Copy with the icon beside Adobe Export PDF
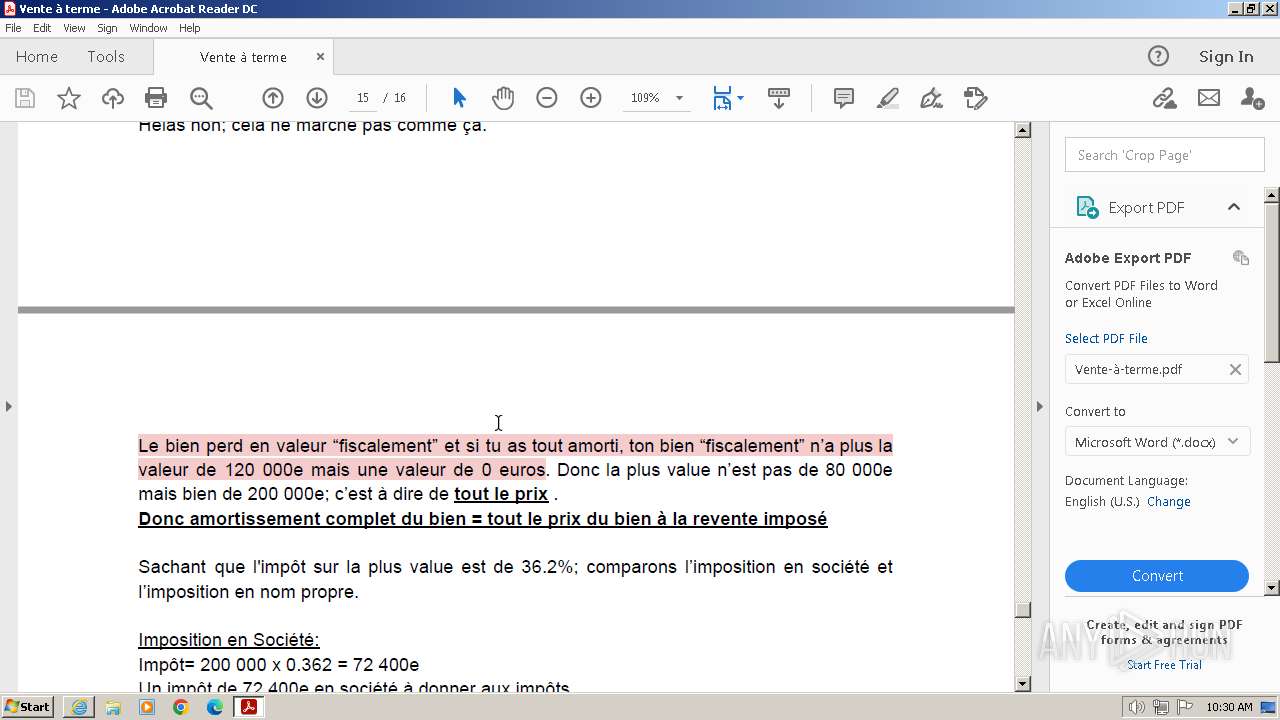Screen dimensions: 1280x720 (x=1241, y=258)
